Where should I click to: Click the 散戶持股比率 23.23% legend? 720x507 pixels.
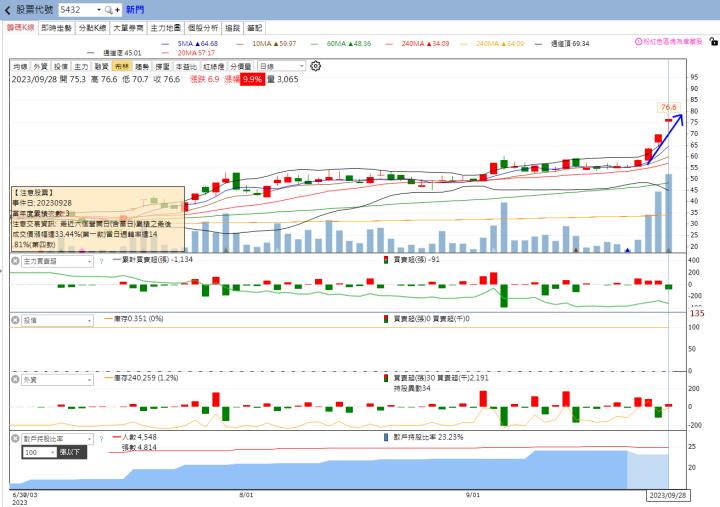point(423,437)
